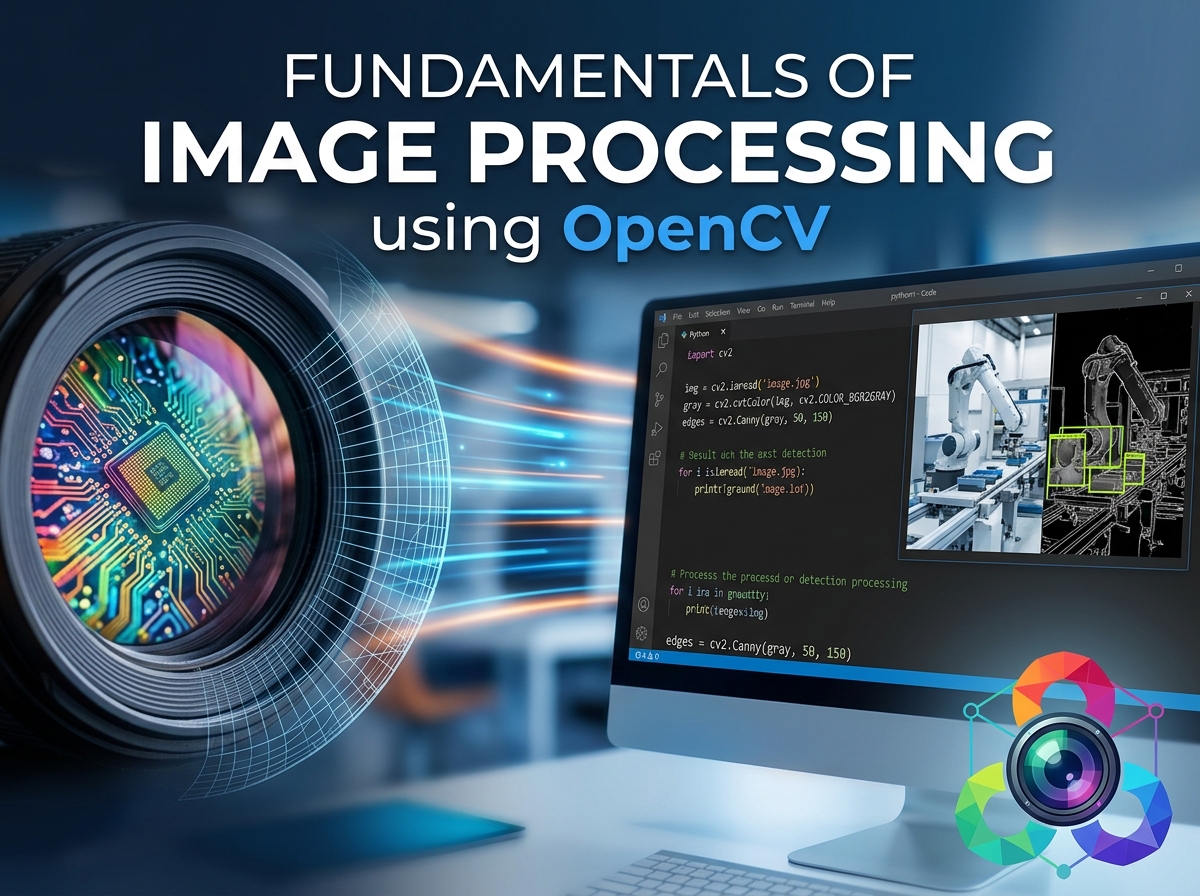Click the code line ending with 'cv2' import

[x=709, y=354]
